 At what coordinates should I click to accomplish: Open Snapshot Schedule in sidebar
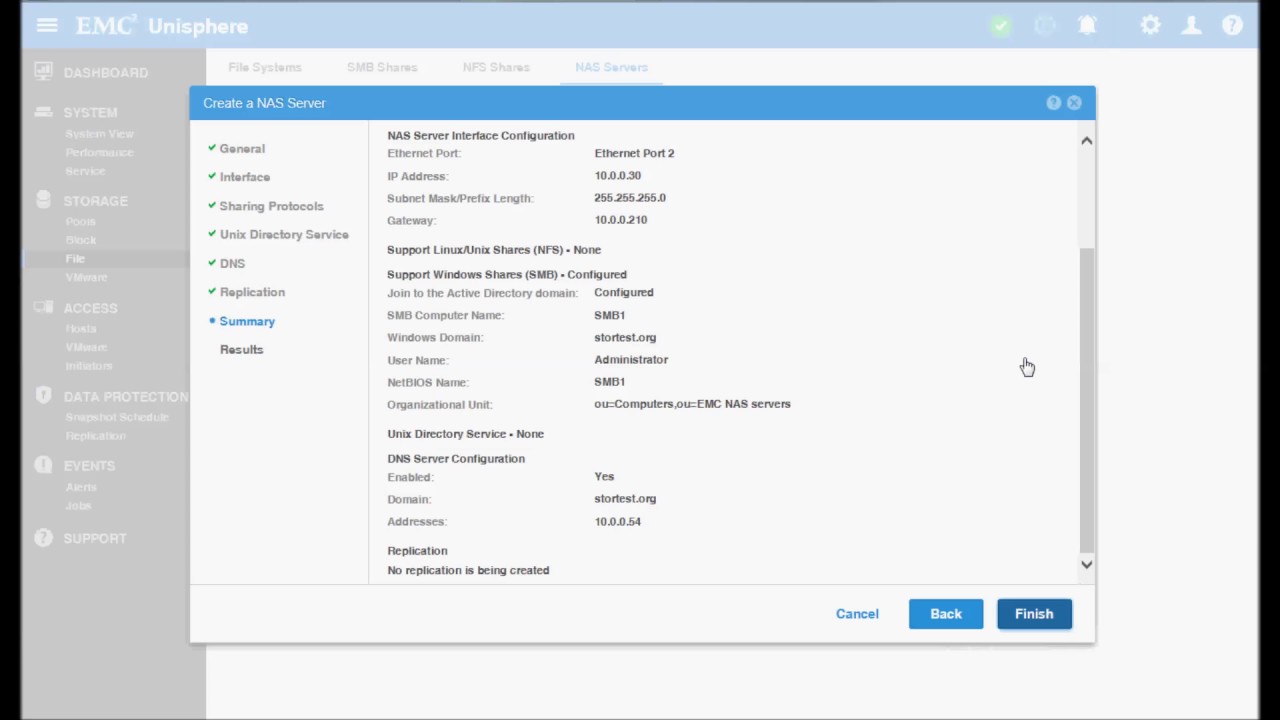click(x=117, y=417)
